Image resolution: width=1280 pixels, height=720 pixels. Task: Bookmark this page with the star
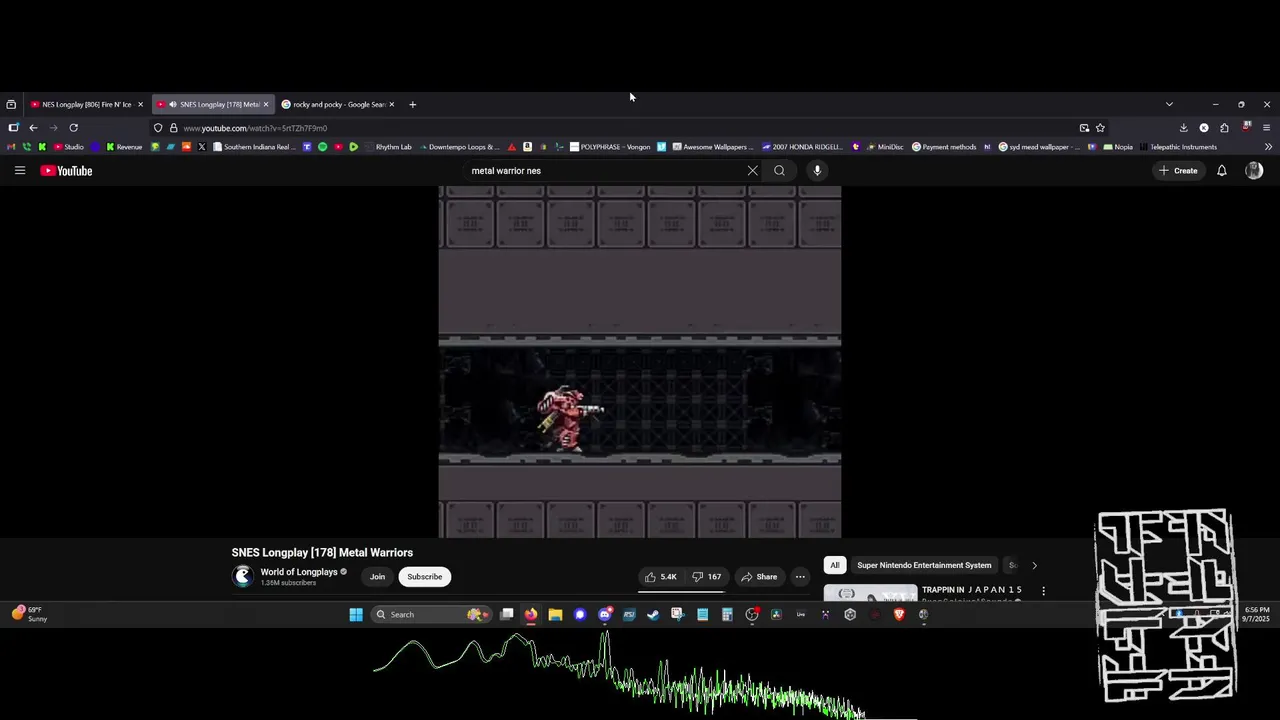point(1100,128)
